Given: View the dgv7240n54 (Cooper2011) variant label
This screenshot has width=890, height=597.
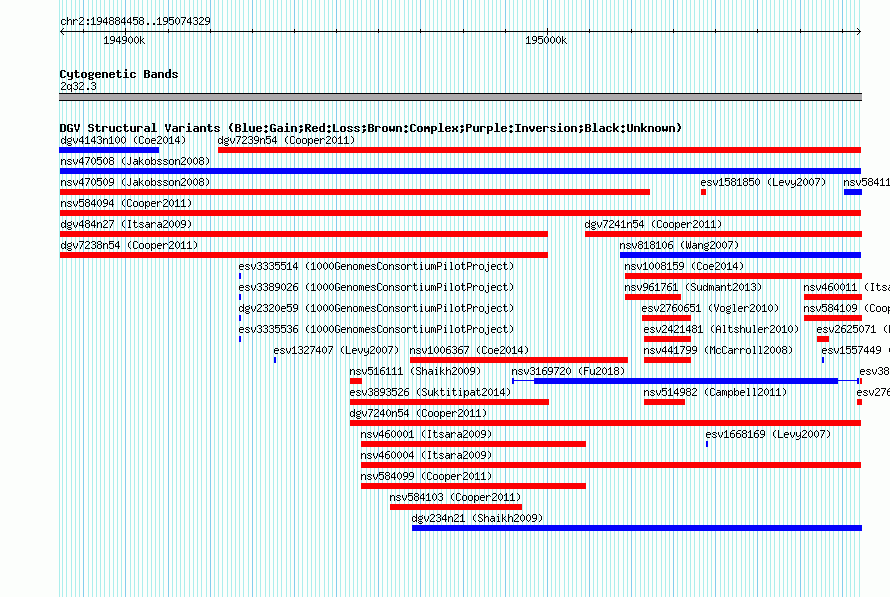Looking at the screenshot, I should click(418, 413).
